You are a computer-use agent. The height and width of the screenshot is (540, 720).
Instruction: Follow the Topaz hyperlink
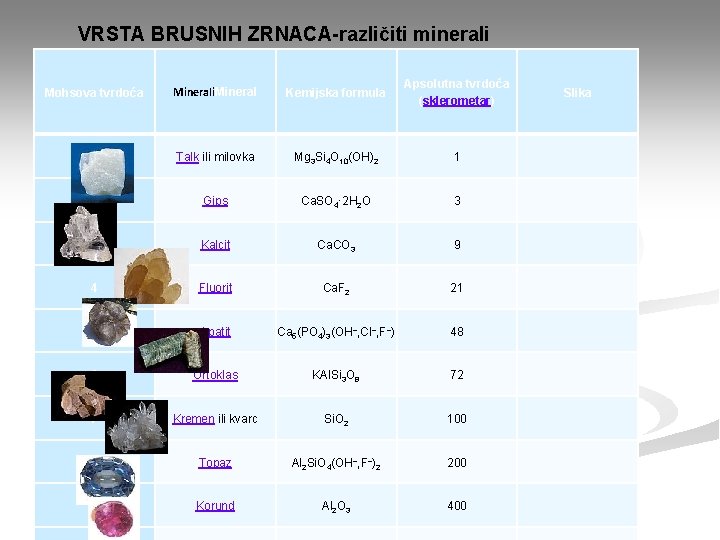pyautogui.click(x=215, y=462)
